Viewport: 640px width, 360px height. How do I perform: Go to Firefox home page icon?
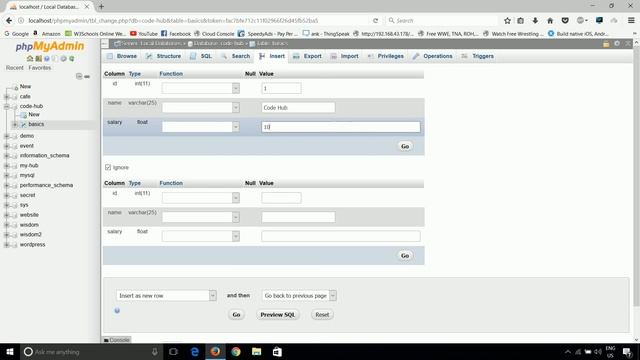click(x=550, y=20)
